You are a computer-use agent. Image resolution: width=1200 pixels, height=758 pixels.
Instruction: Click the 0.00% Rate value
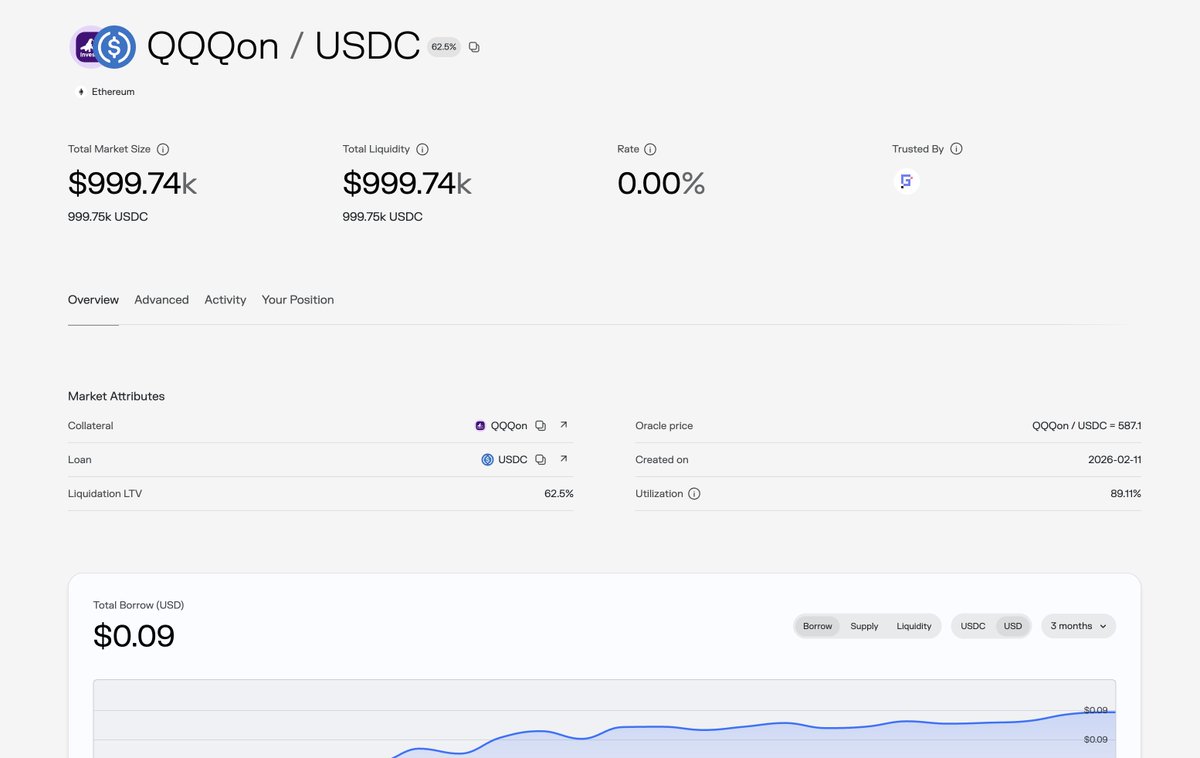click(x=661, y=183)
